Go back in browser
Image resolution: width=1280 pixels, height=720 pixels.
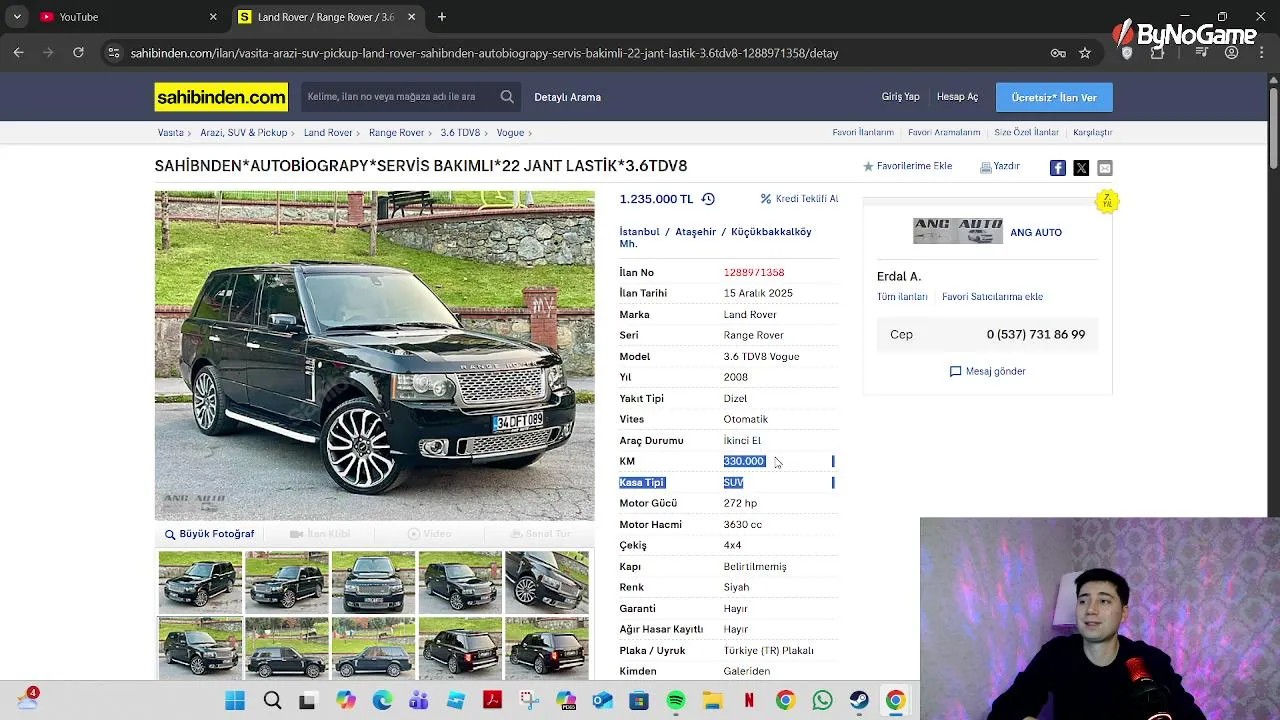point(18,53)
